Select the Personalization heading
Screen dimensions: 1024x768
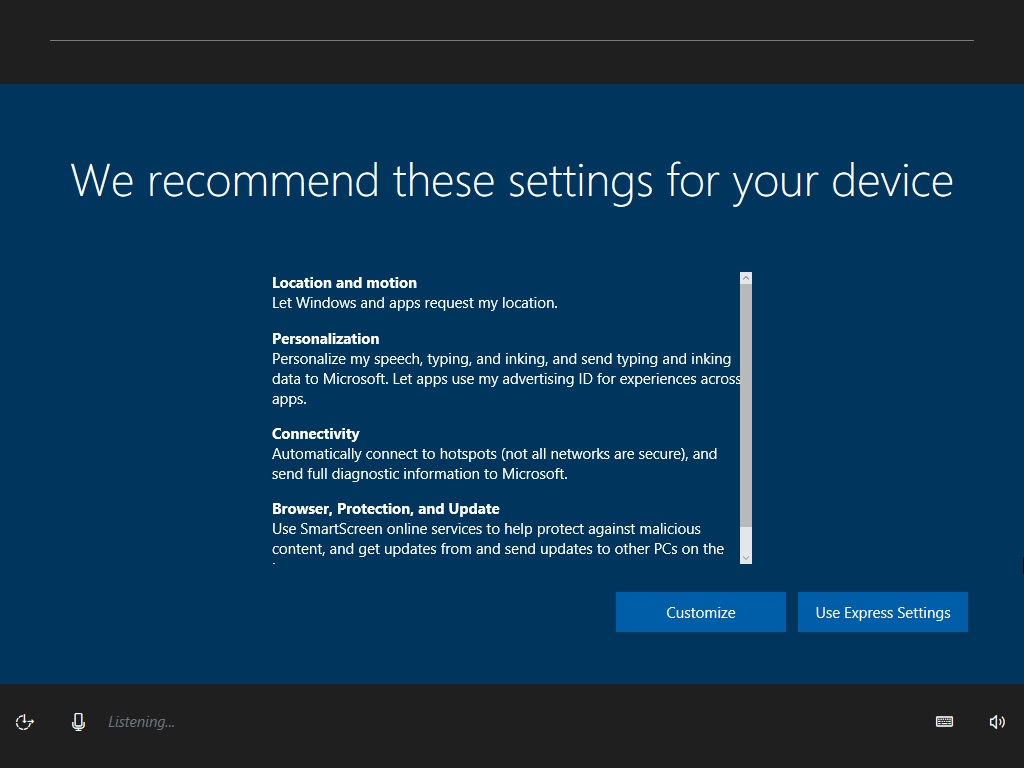pyautogui.click(x=325, y=339)
